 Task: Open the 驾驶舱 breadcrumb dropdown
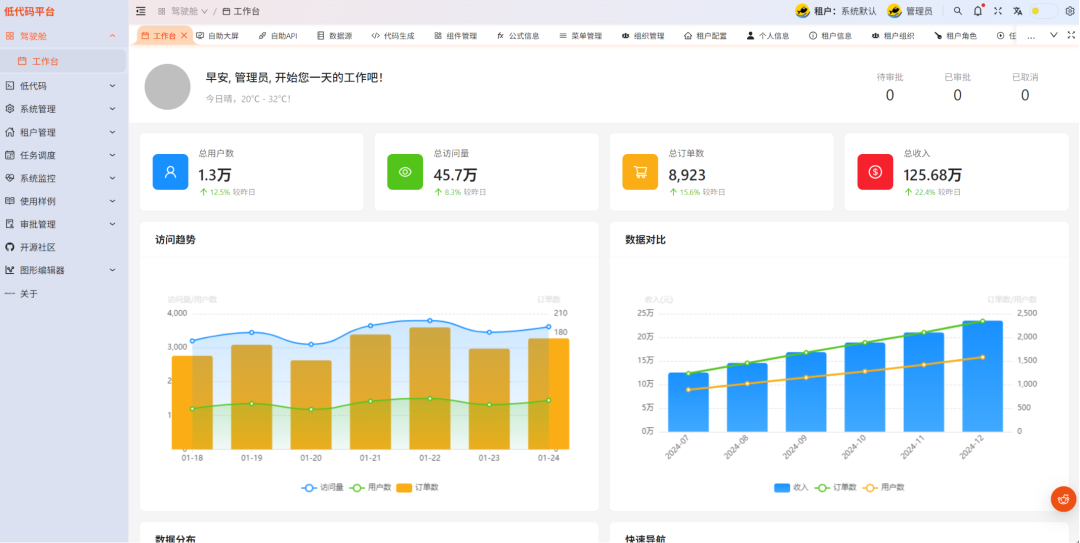pyautogui.click(x=183, y=11)
